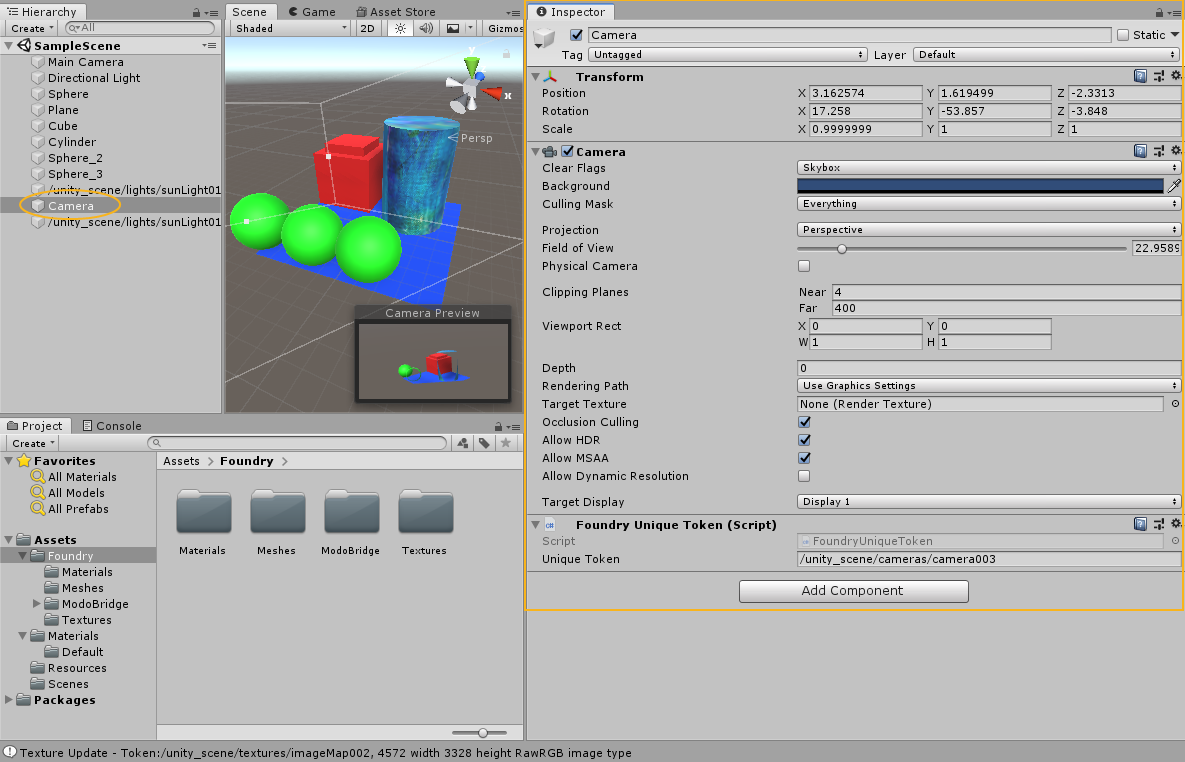Enable the Physical Camera checkbox

point(804,266)
